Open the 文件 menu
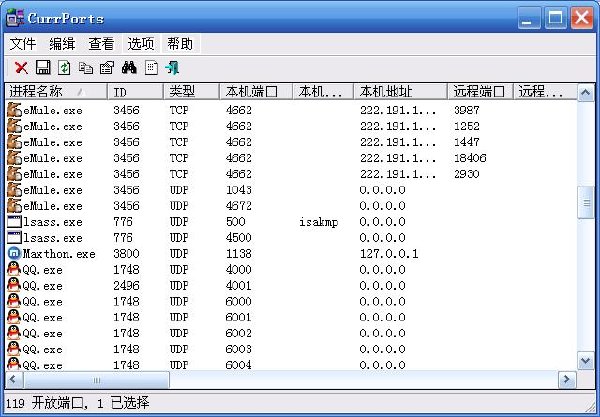Image resolution: width=600 pixels, height=417 pixels. (23, 44)
